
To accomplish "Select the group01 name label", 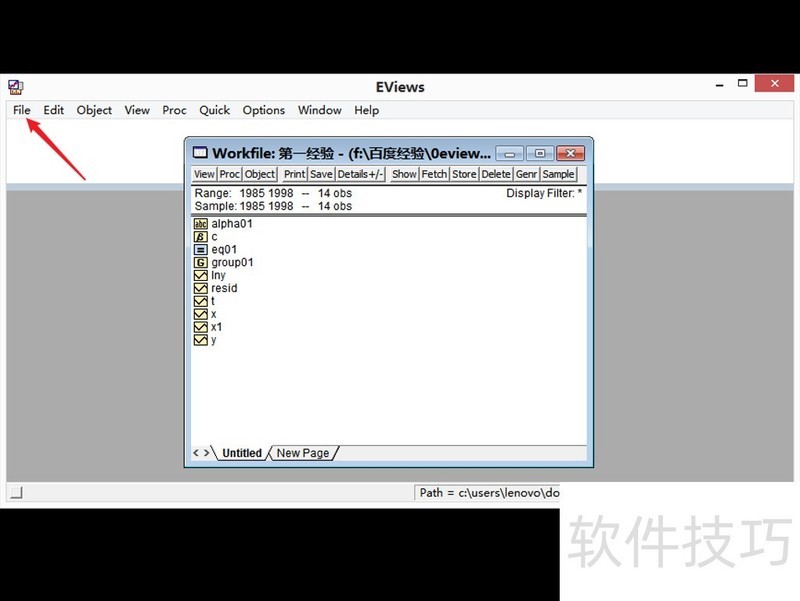I will (x=232, y=262).
